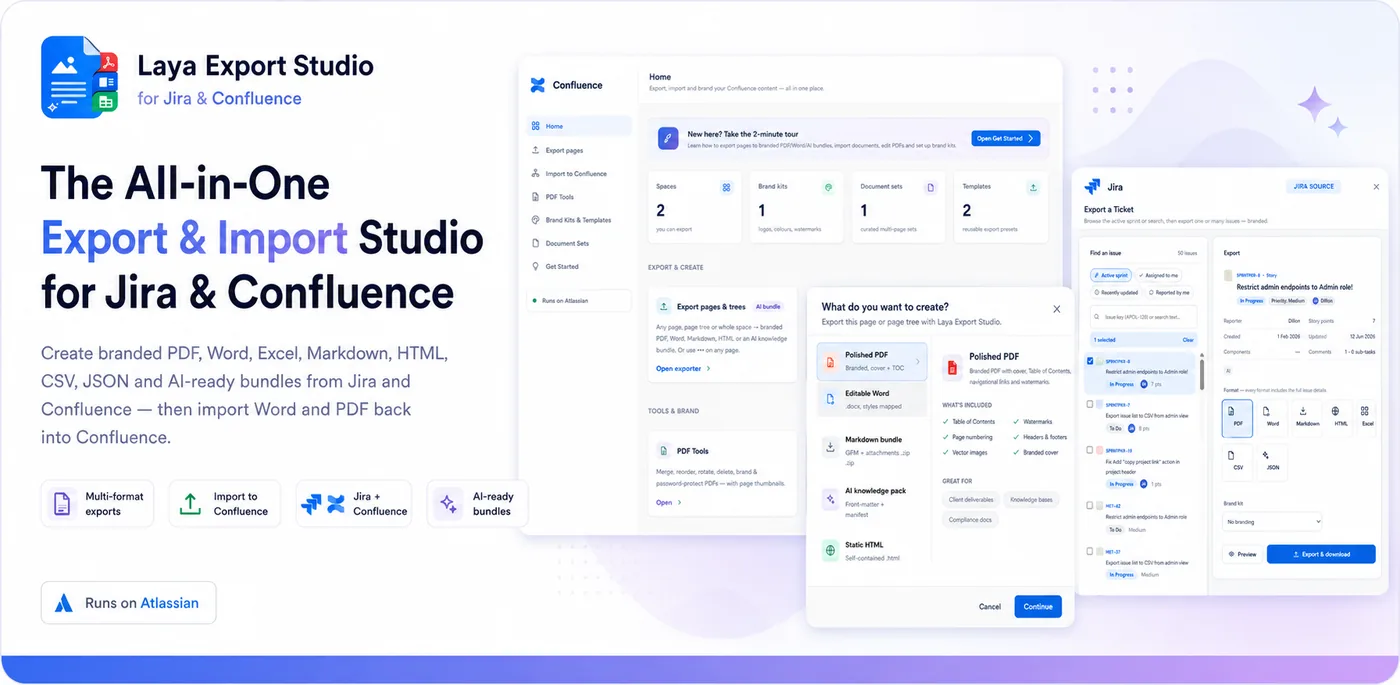Screen dimensions: 1400x685
Task: Click the Laya Export Studio logo icon
Action: click(x=80, y=77)
